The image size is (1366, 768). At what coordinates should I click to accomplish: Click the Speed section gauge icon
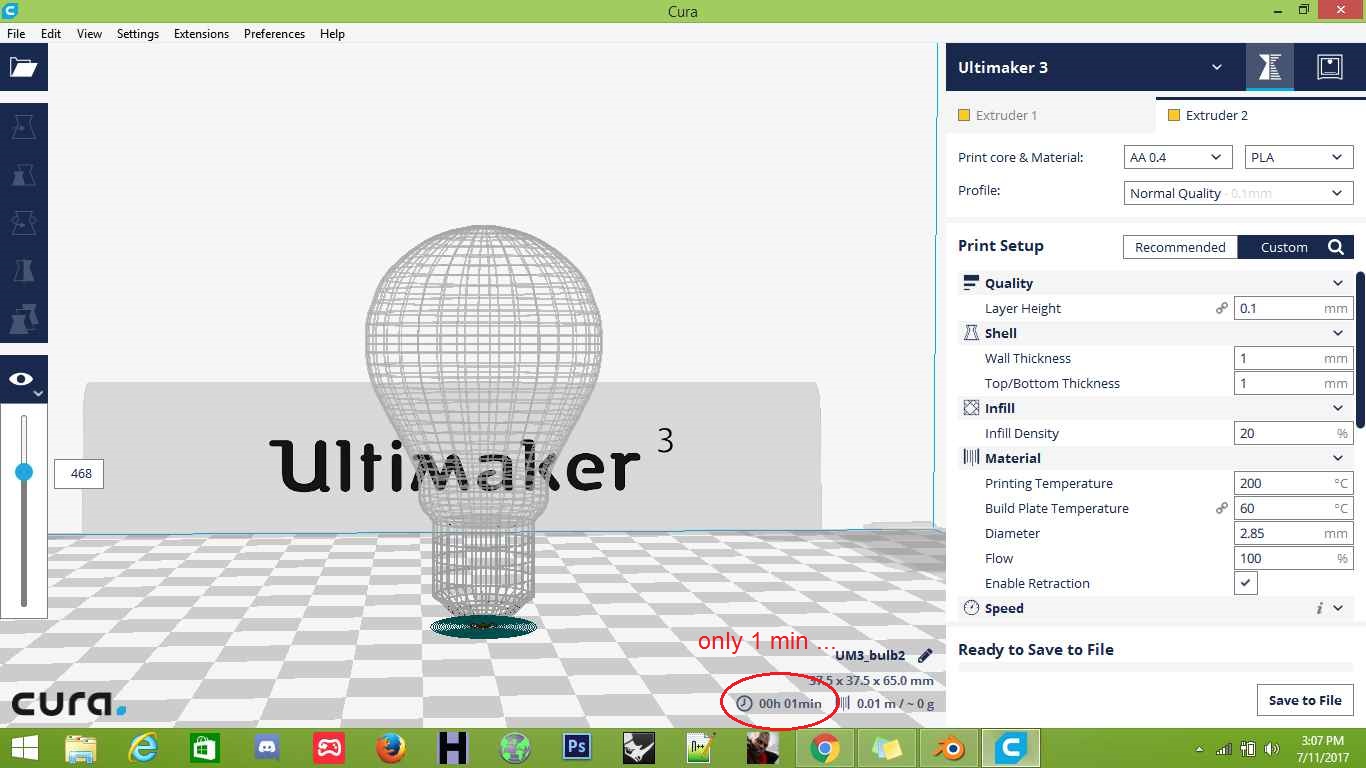(x=970, y=608)
